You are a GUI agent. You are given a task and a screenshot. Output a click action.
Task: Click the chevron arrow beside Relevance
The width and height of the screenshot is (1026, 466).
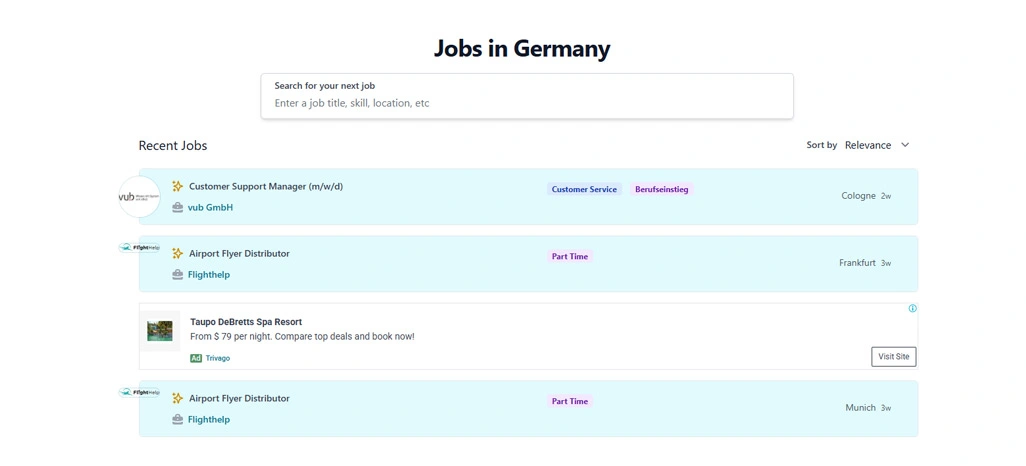(905, 145)
